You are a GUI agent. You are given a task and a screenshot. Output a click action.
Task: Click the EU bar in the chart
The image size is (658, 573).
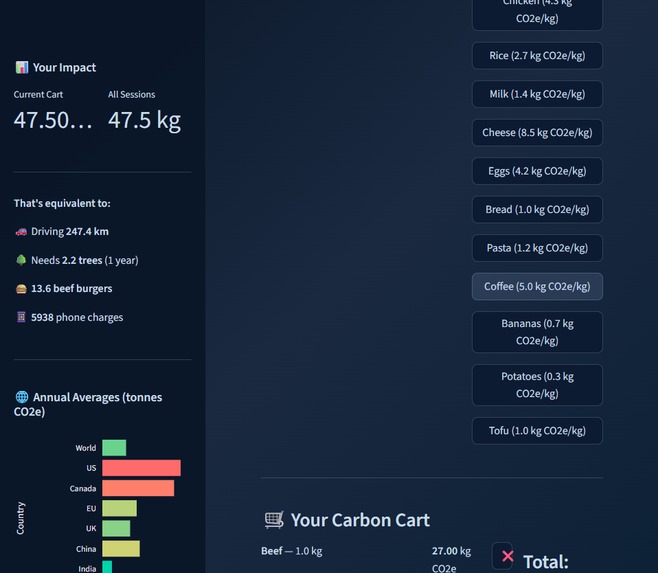click(120, 508)
